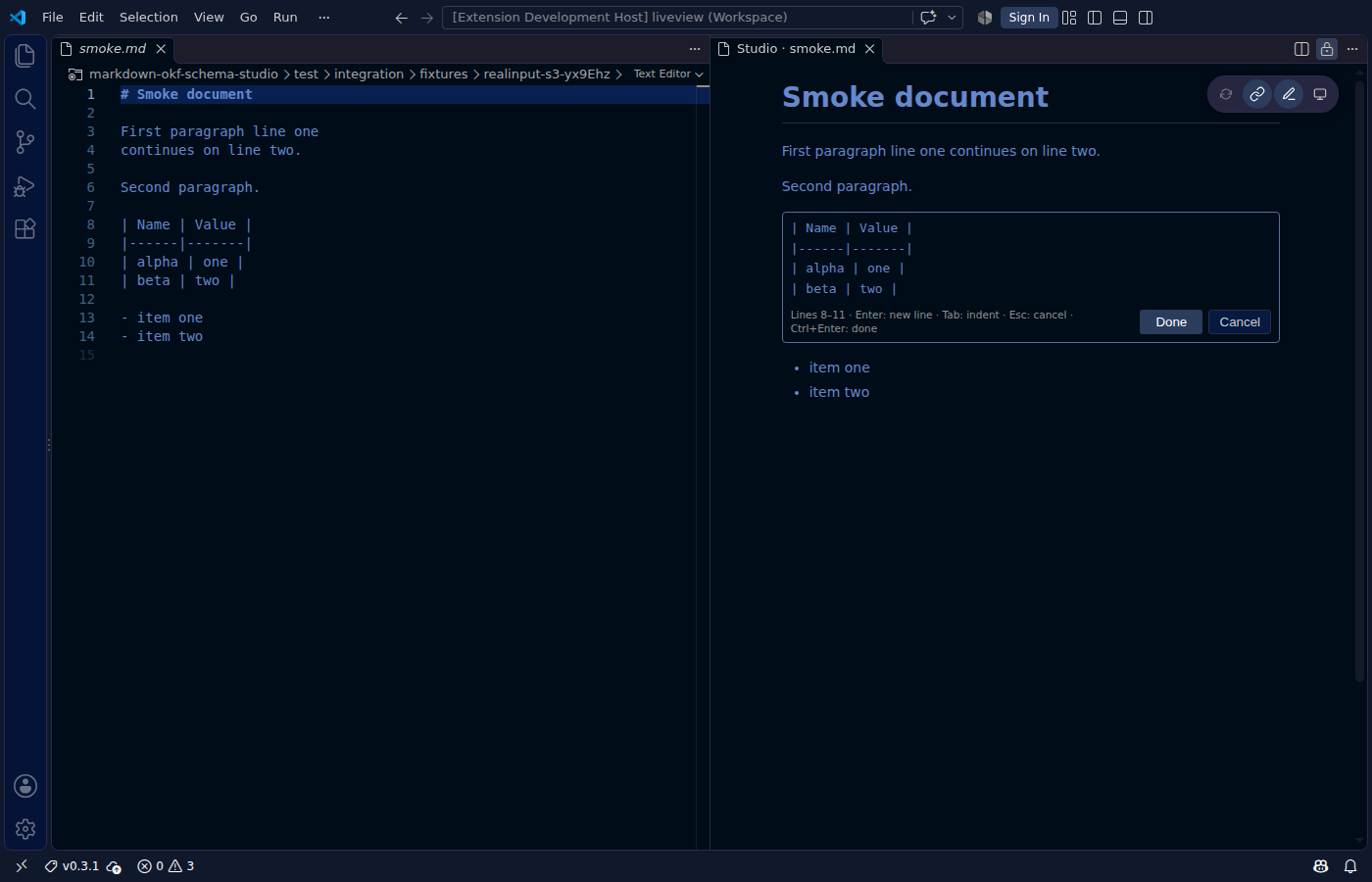Viewport: 1372px width, 882px height.
Task: Open the Manage gear icon
Action: pos(25,829)
